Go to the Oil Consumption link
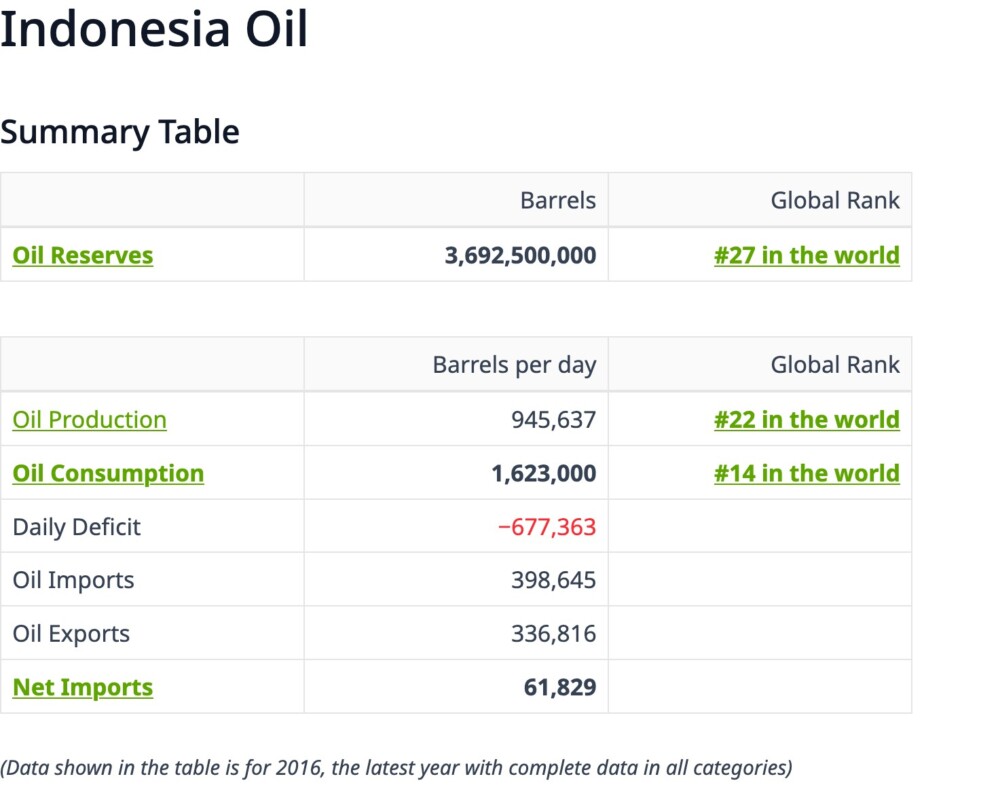Screen dimensions: 998x800 point(108,473)
